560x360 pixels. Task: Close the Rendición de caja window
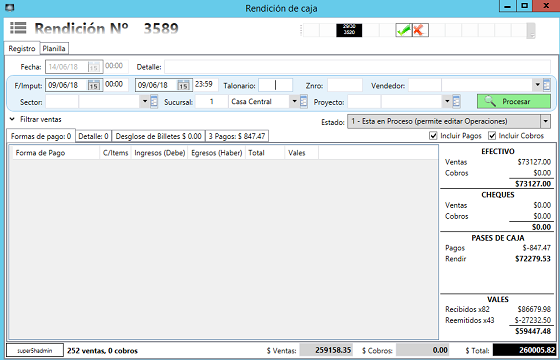[546, 6]
